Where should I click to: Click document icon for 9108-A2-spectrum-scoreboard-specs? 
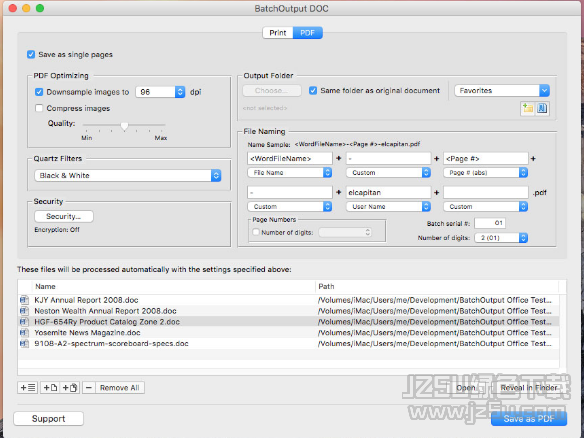(24, 343)
